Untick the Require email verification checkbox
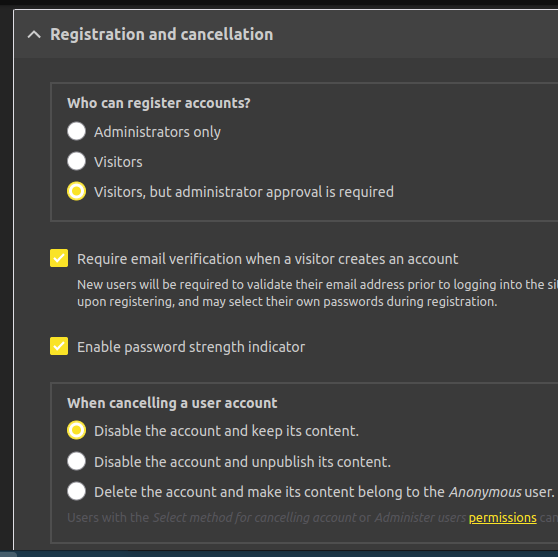Screen dimensions: 558x557 [59, 258]
